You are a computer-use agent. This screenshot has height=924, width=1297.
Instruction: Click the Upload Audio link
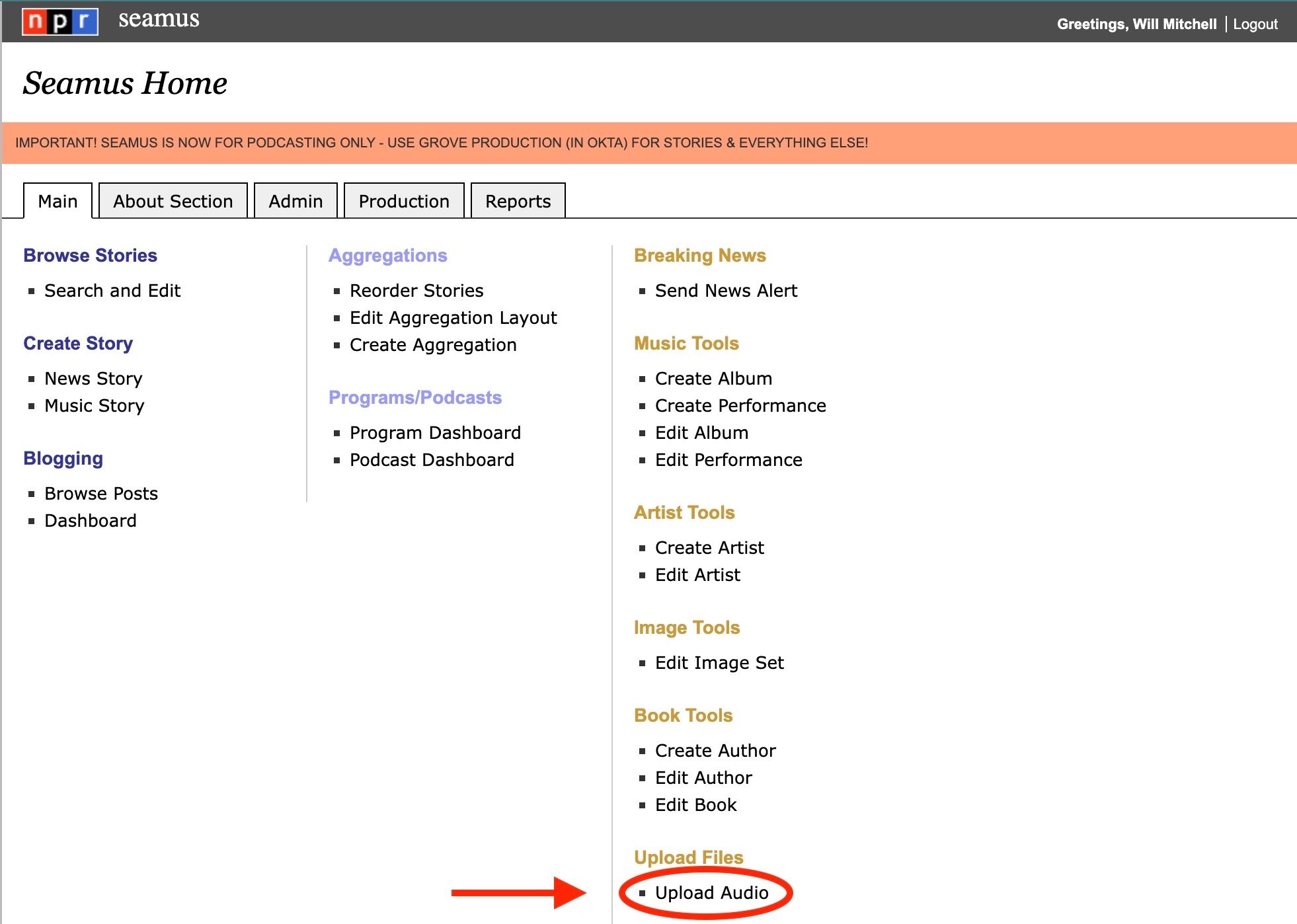[711, 893]
